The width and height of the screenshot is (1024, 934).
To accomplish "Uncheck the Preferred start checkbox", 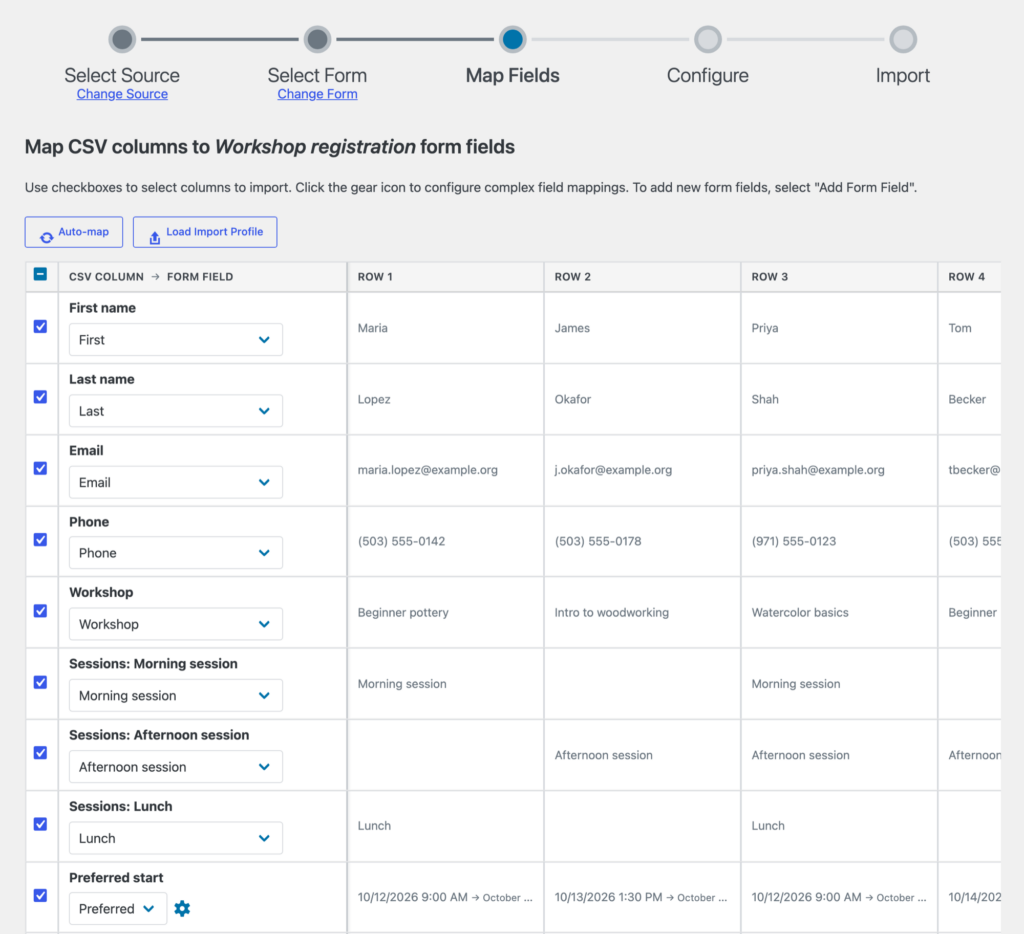I will pyautogui.click(x=40, y=895).
